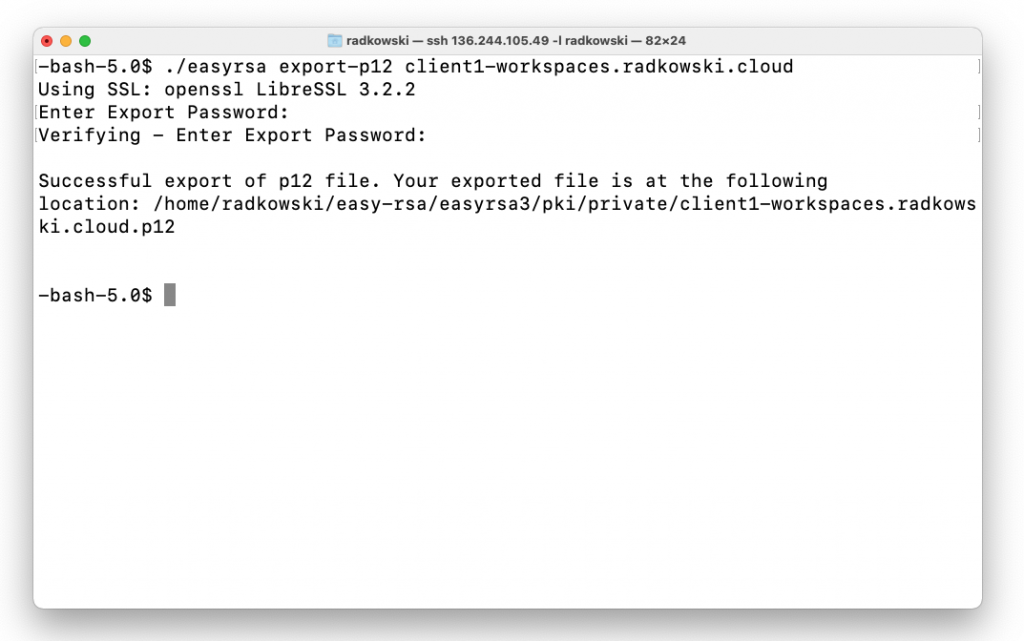Image resolution: width=1024 pixels, height=641 pixels.
Task: Zoom the window with the green button
Action: click(85, 41)
